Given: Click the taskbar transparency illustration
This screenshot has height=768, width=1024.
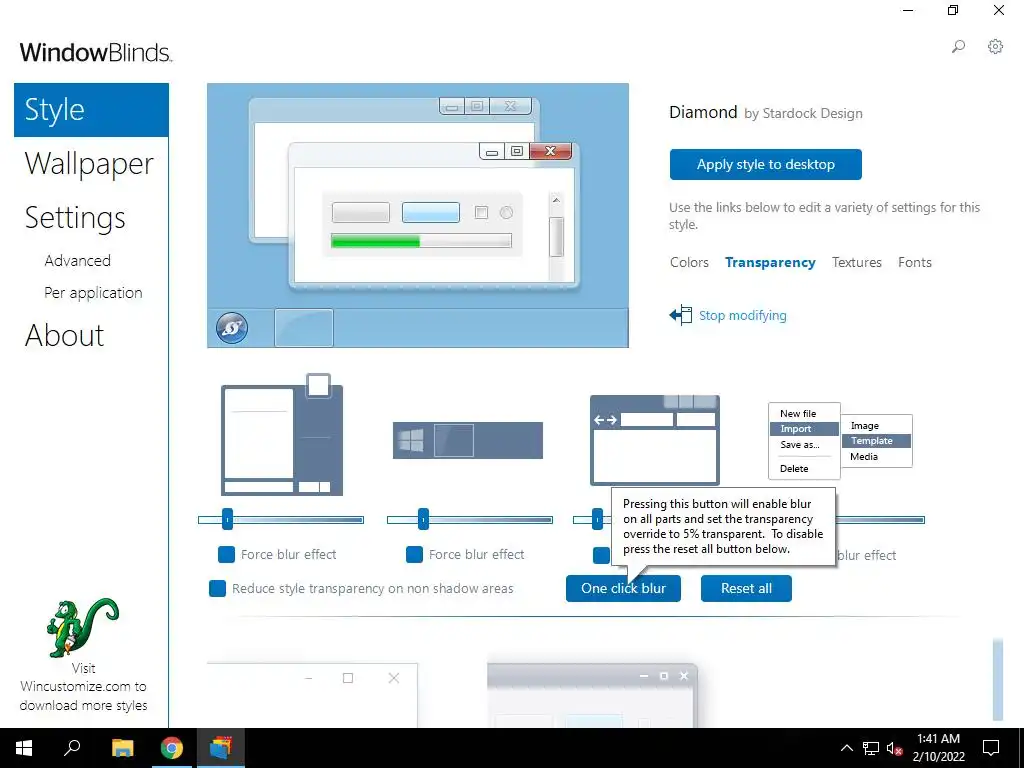Looking at the screenshot, I should 468,440.
